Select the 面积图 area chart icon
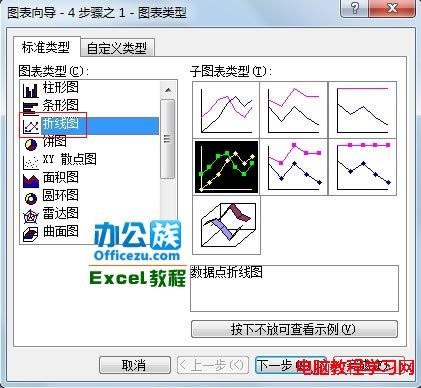Viewport: 421px width, 388px height. (31, 180)
